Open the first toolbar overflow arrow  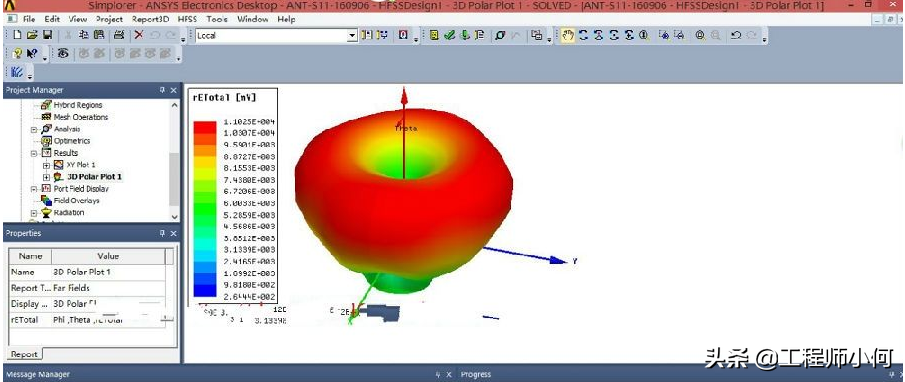(x=183, y=40)
